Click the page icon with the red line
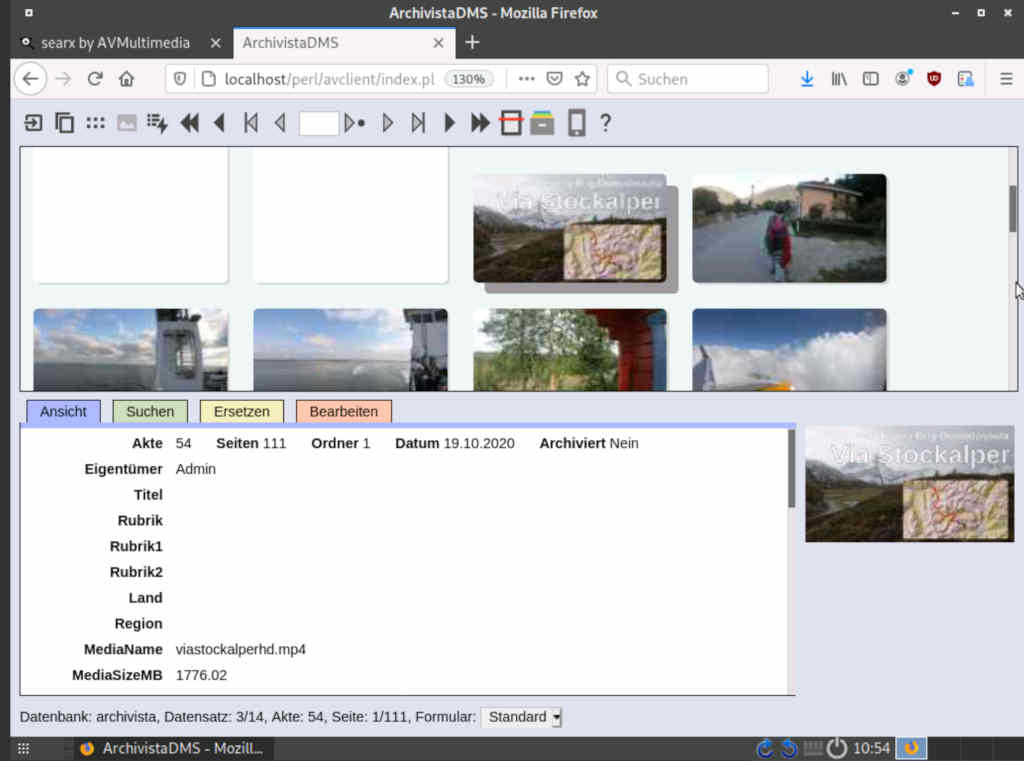Image resolution: width=1024 pixels, height=761 pixels. 511,123
